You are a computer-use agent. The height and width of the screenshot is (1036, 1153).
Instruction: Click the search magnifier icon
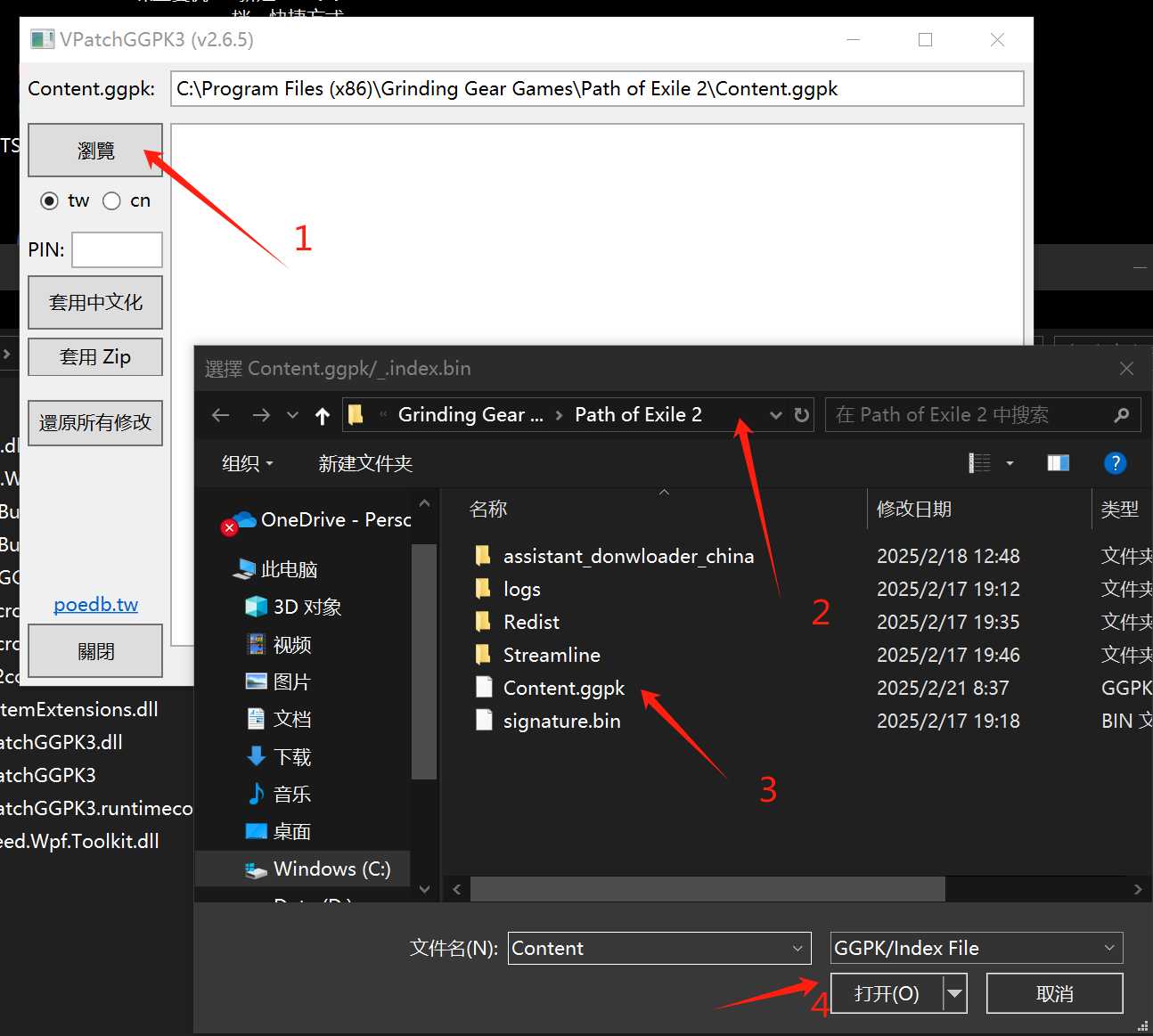coord(1122,415)
